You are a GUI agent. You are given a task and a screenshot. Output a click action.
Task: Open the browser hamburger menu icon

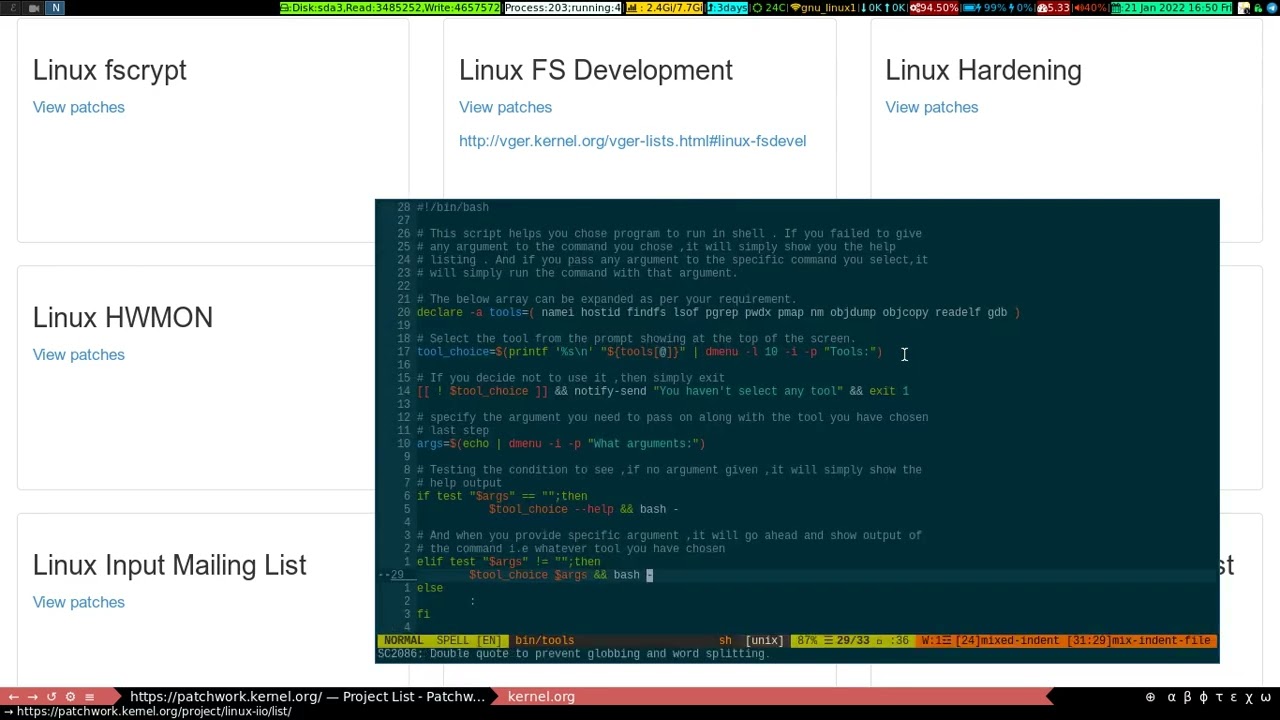click(89, 697)
